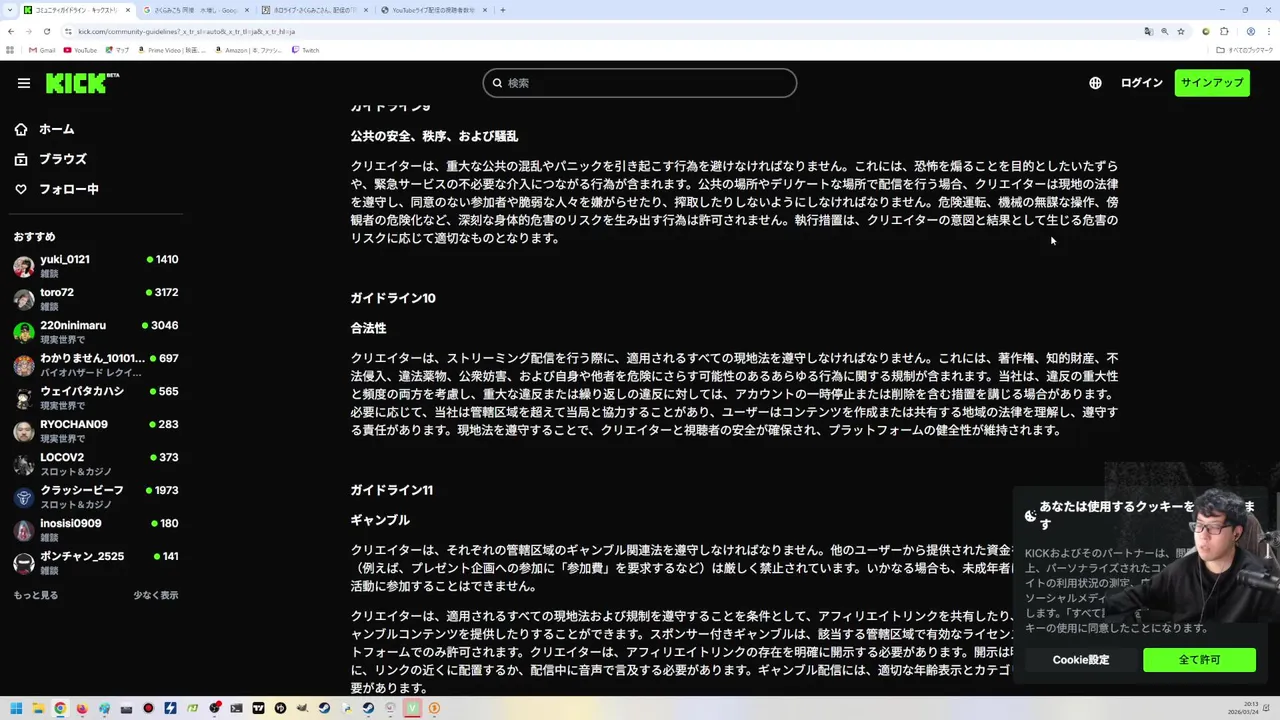This screenshot has height=720, width=1280.
Task: Open ポンチャン_2525 channel
Action: (x=96, y=563)
